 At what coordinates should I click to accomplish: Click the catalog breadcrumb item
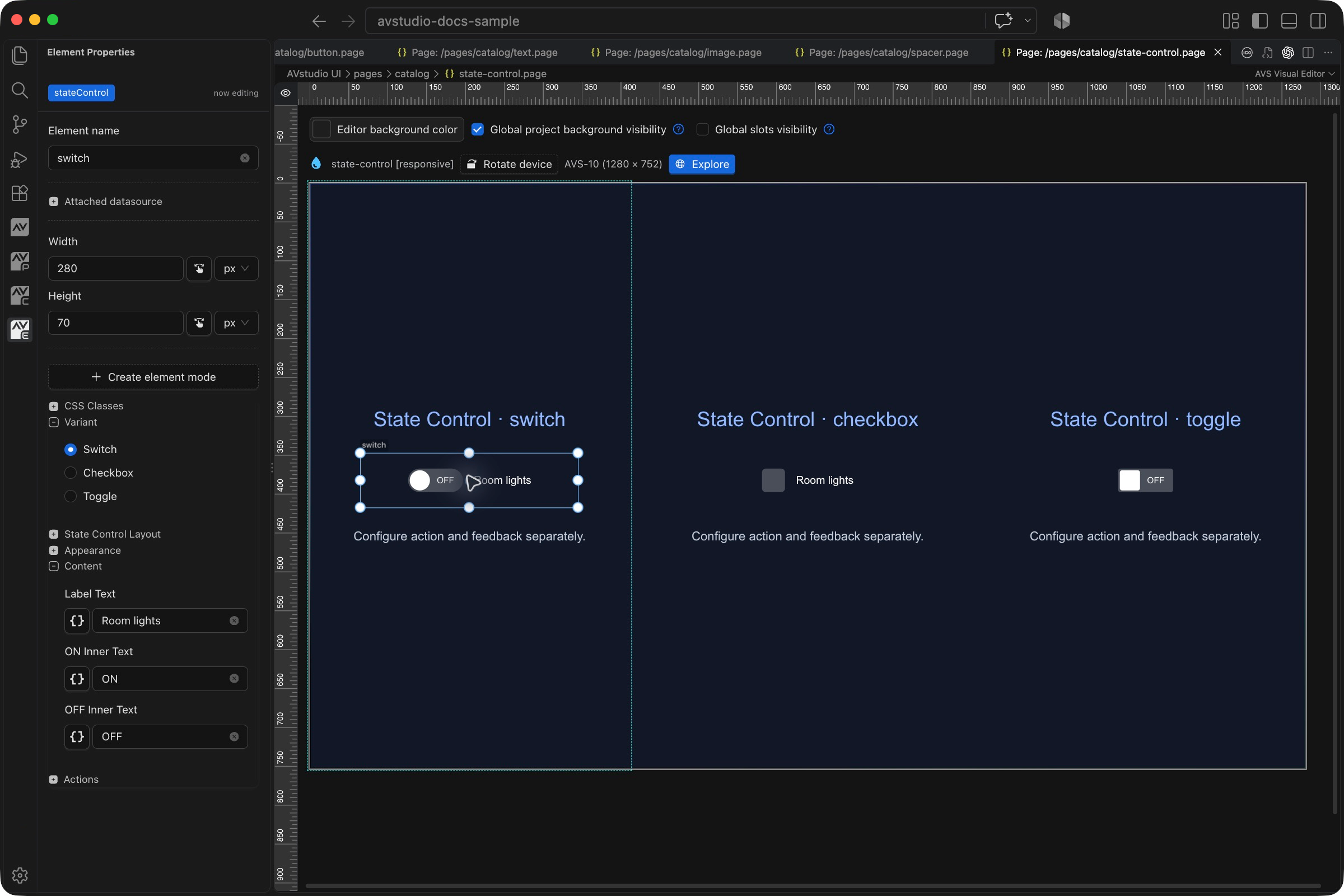click(x=412, y=74)
